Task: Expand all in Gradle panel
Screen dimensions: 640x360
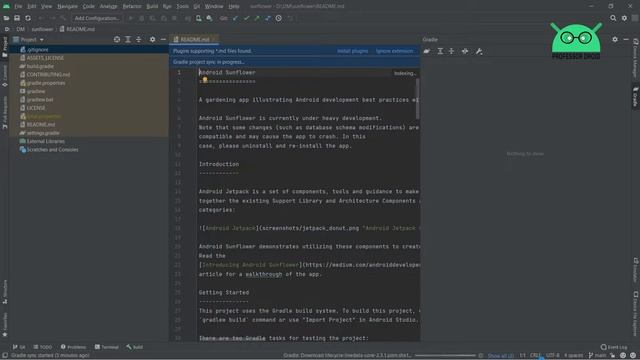Action: click(x=440, y=51)
